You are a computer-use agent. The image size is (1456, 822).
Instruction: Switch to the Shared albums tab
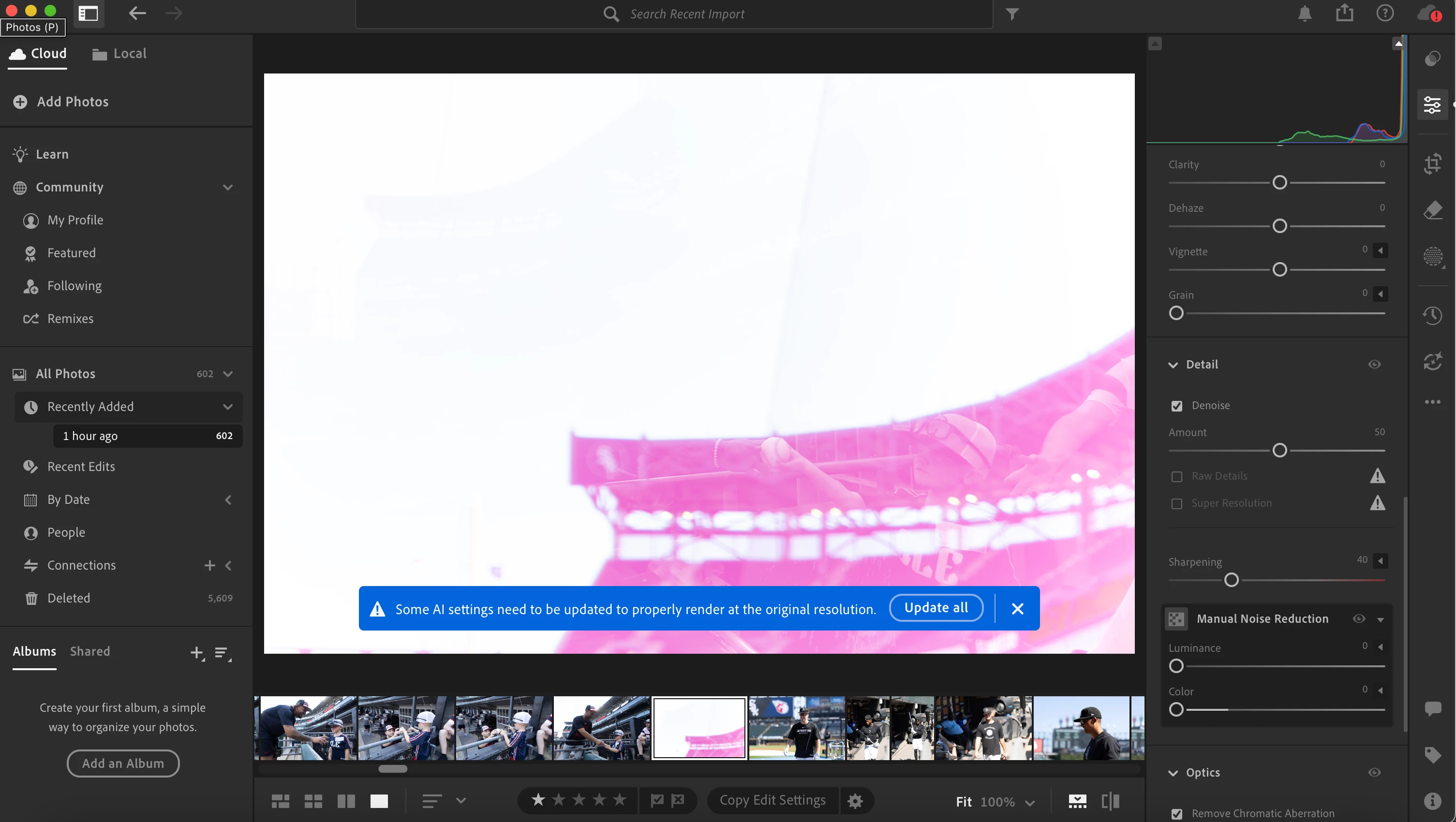tap(90, 651)
